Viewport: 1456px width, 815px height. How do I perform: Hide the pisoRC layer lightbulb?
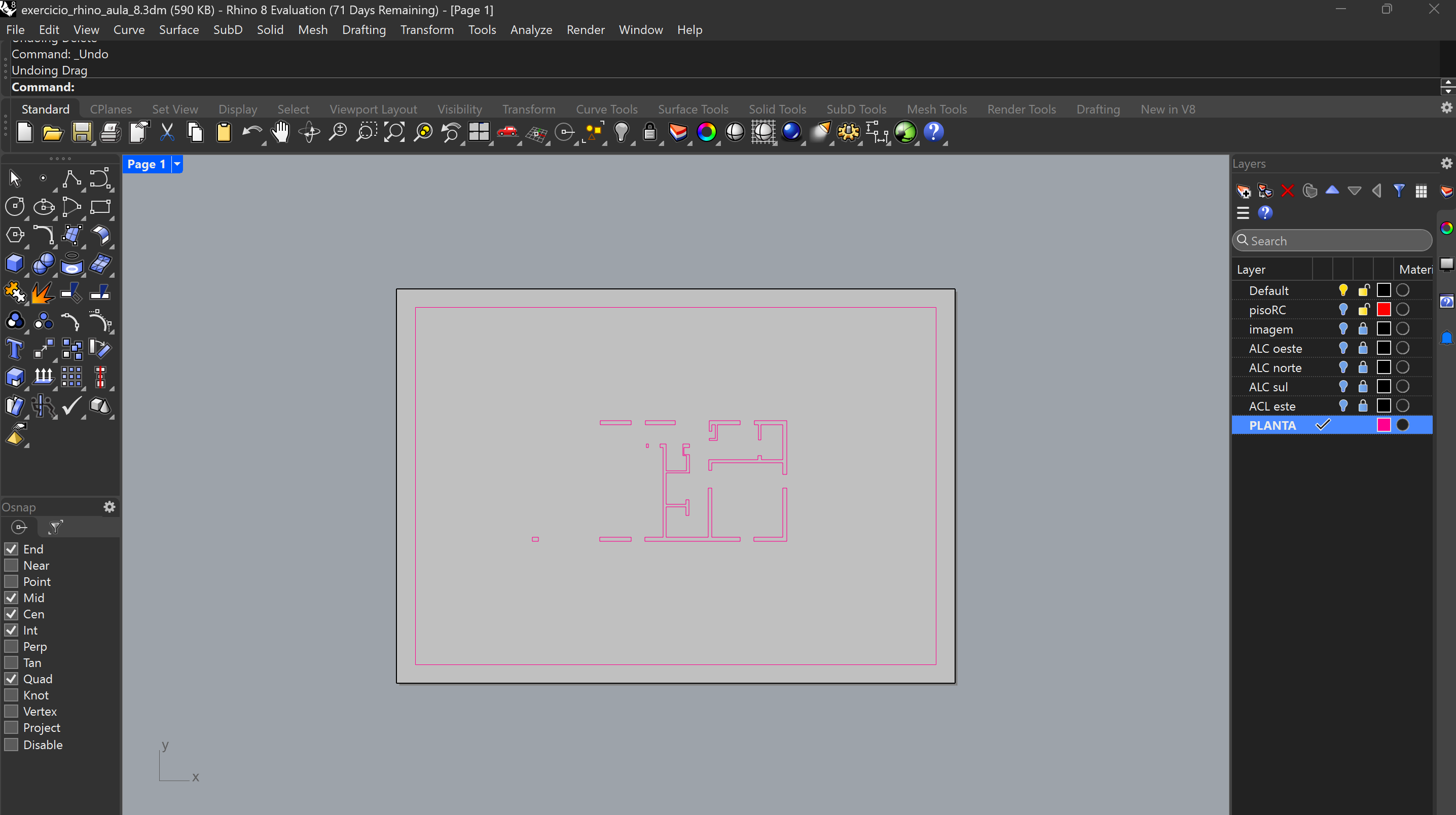[x=1343, y=310]
